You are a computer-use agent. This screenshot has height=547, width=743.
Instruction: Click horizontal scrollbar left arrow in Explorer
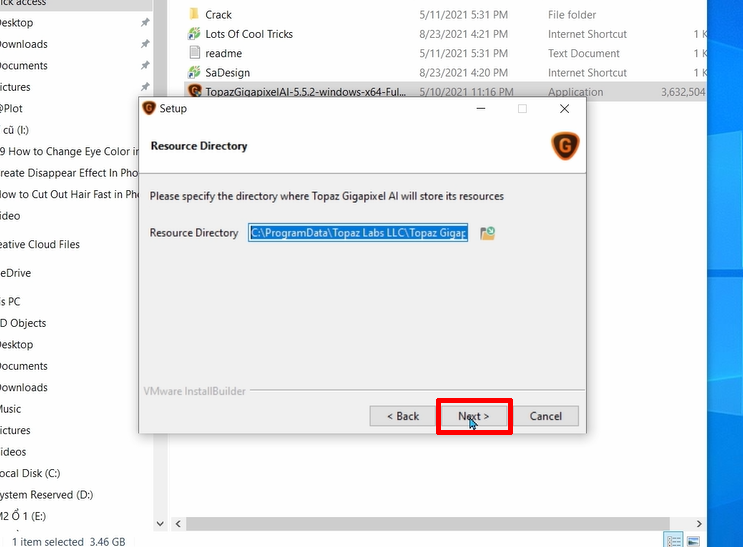point(178,524)
